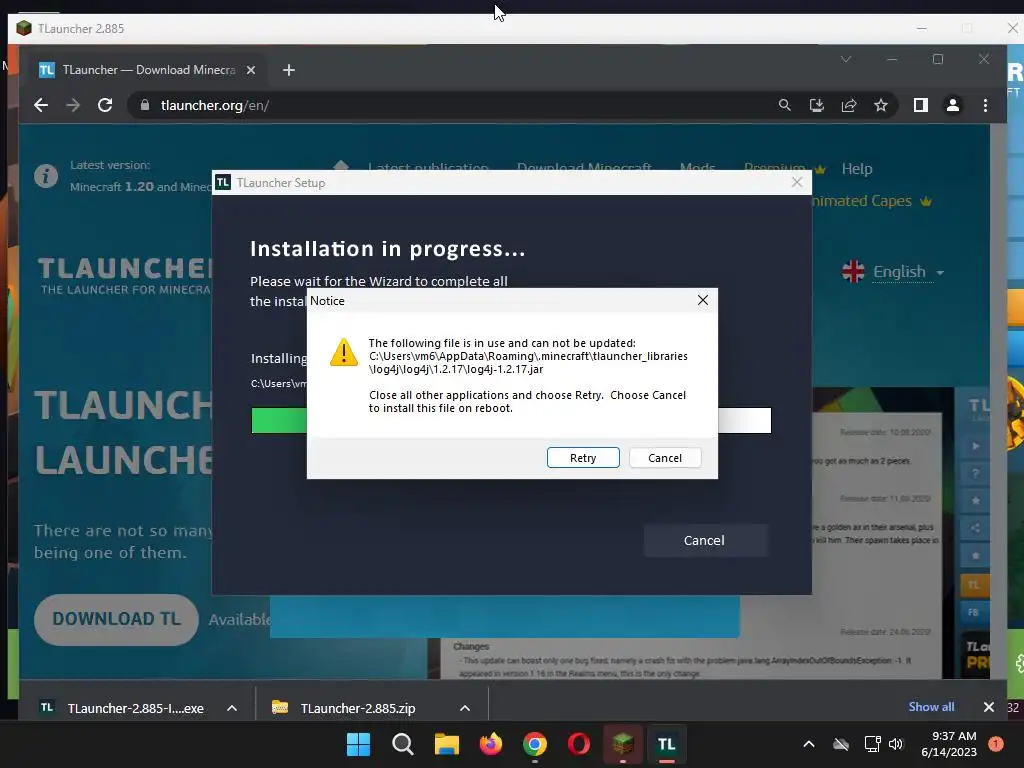Expand TLauncher-2.885.zip download options

[x=465, y=708]
